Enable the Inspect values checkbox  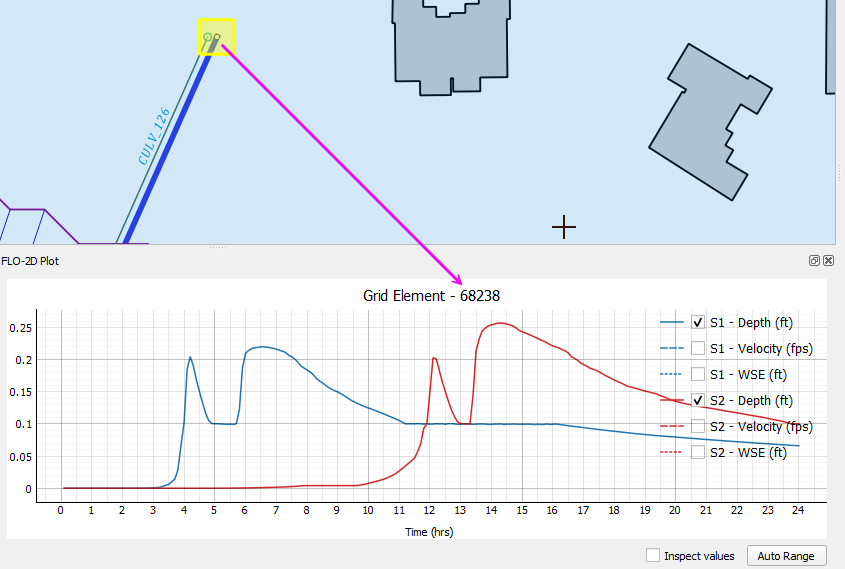coord(653,556)
